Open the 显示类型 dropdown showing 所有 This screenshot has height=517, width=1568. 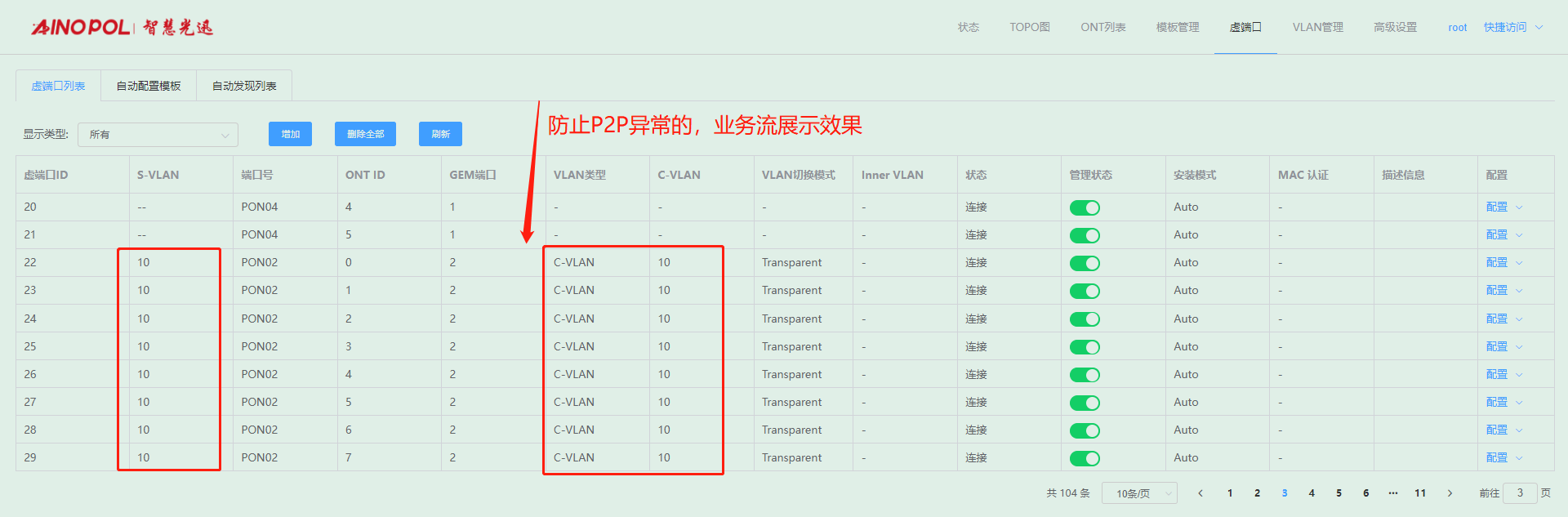(158, 135)
